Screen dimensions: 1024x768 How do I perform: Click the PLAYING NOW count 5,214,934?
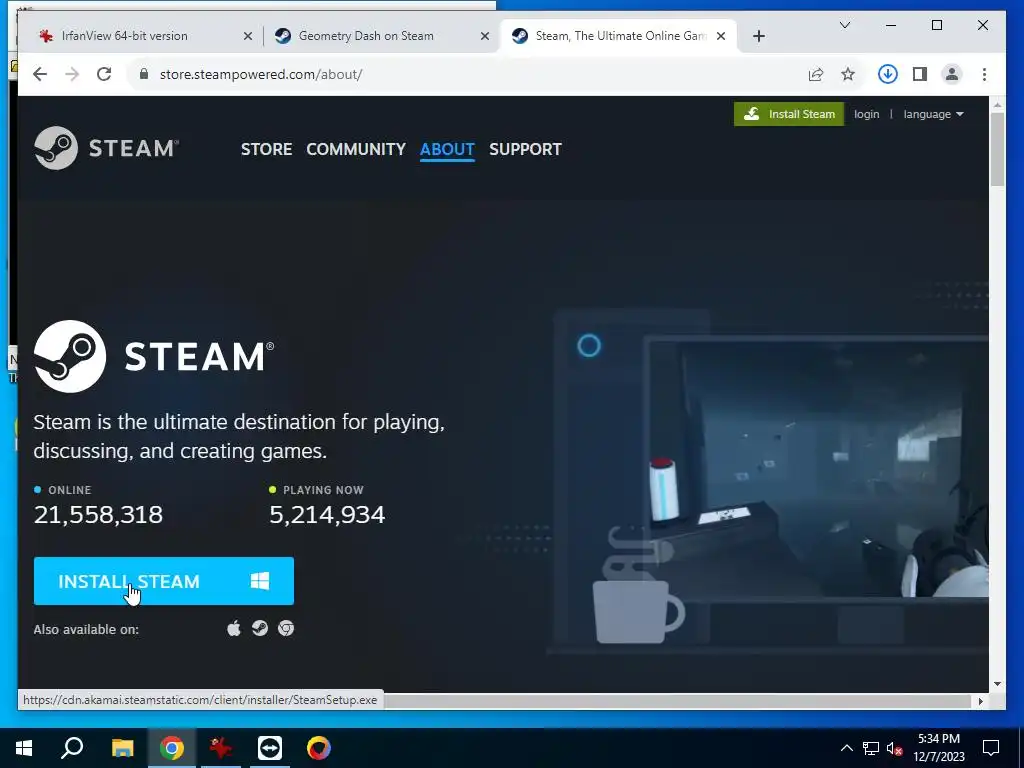(x=327, y=515)
